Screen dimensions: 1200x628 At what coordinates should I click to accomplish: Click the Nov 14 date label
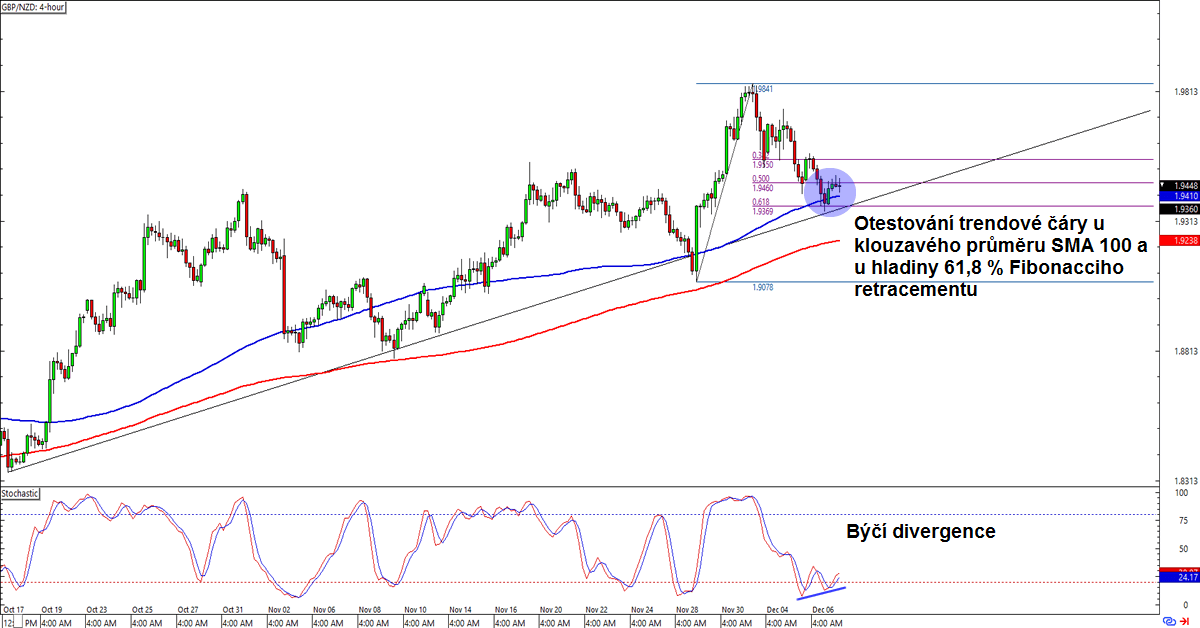[461, 609]
